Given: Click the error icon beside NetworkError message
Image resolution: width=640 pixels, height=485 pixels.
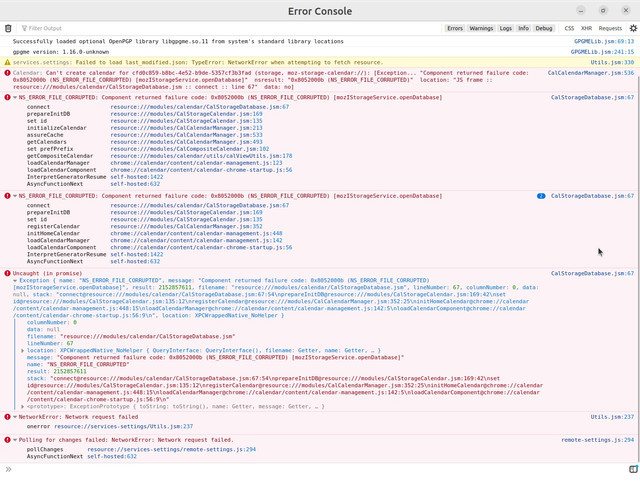Looking at the screenshot, I should 7,417.
